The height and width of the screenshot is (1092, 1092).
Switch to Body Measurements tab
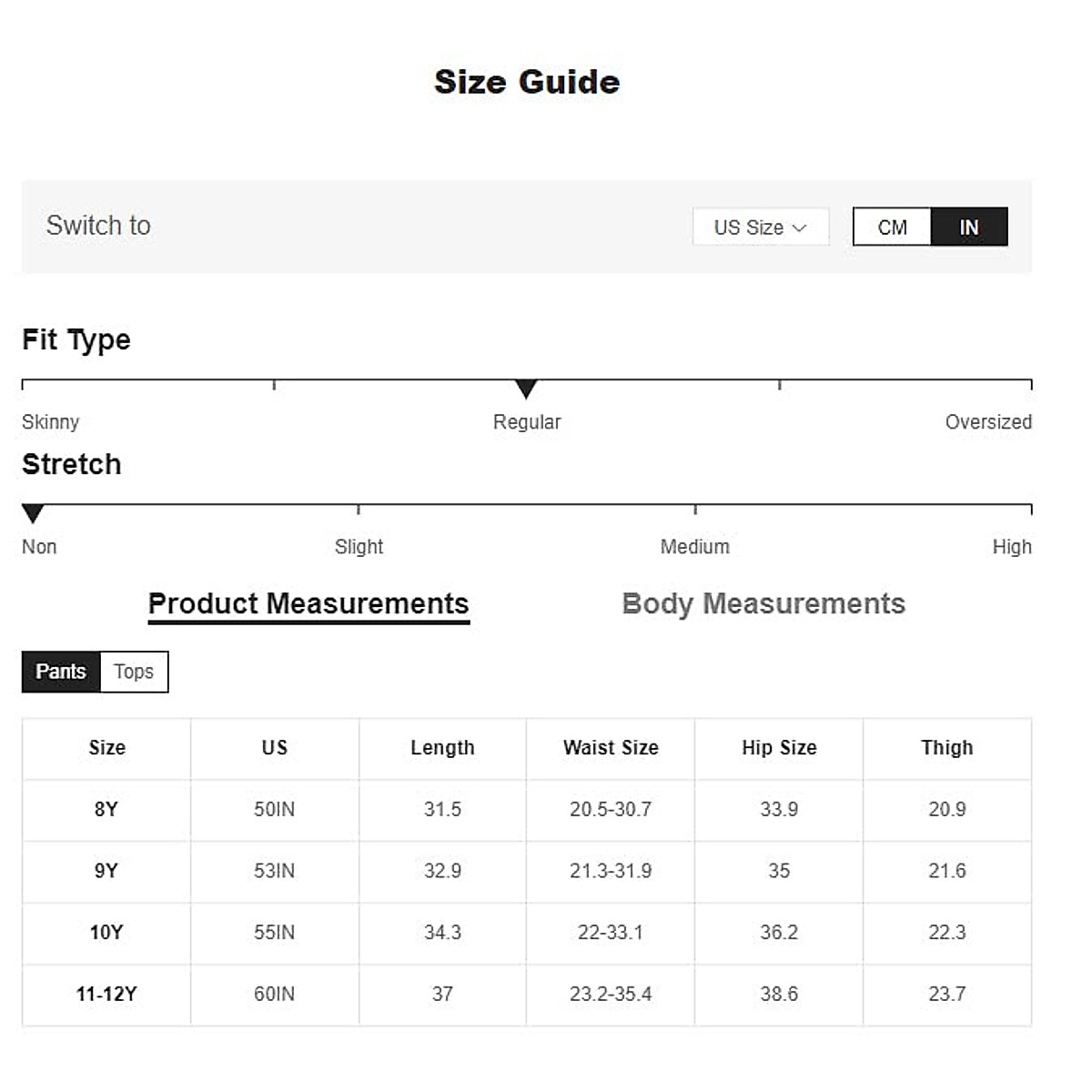763,604
